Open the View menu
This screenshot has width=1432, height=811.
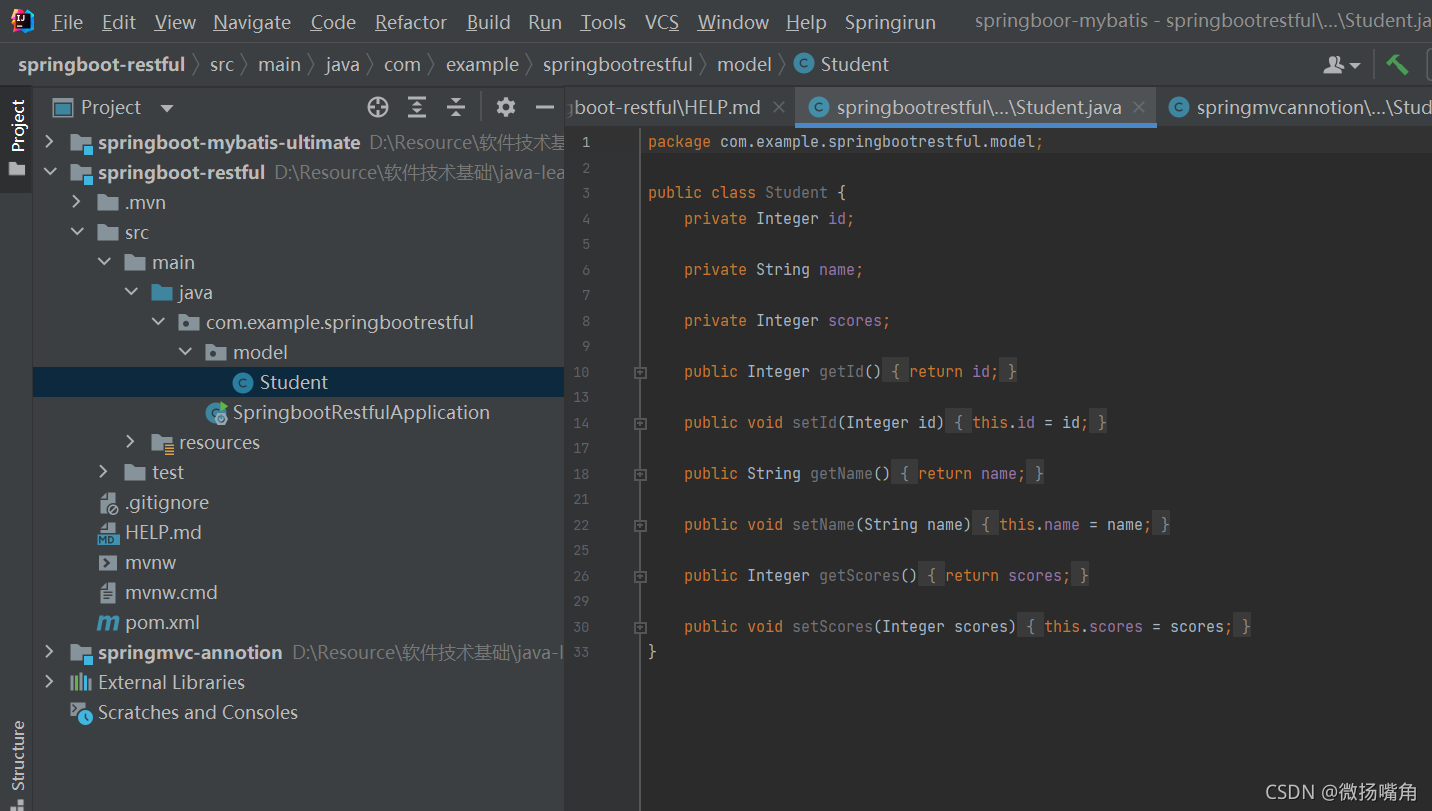point(175,22)
